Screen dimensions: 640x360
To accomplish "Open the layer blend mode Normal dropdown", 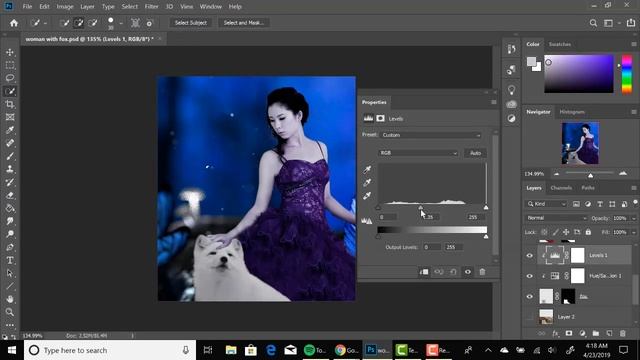I will click(556, 218).
